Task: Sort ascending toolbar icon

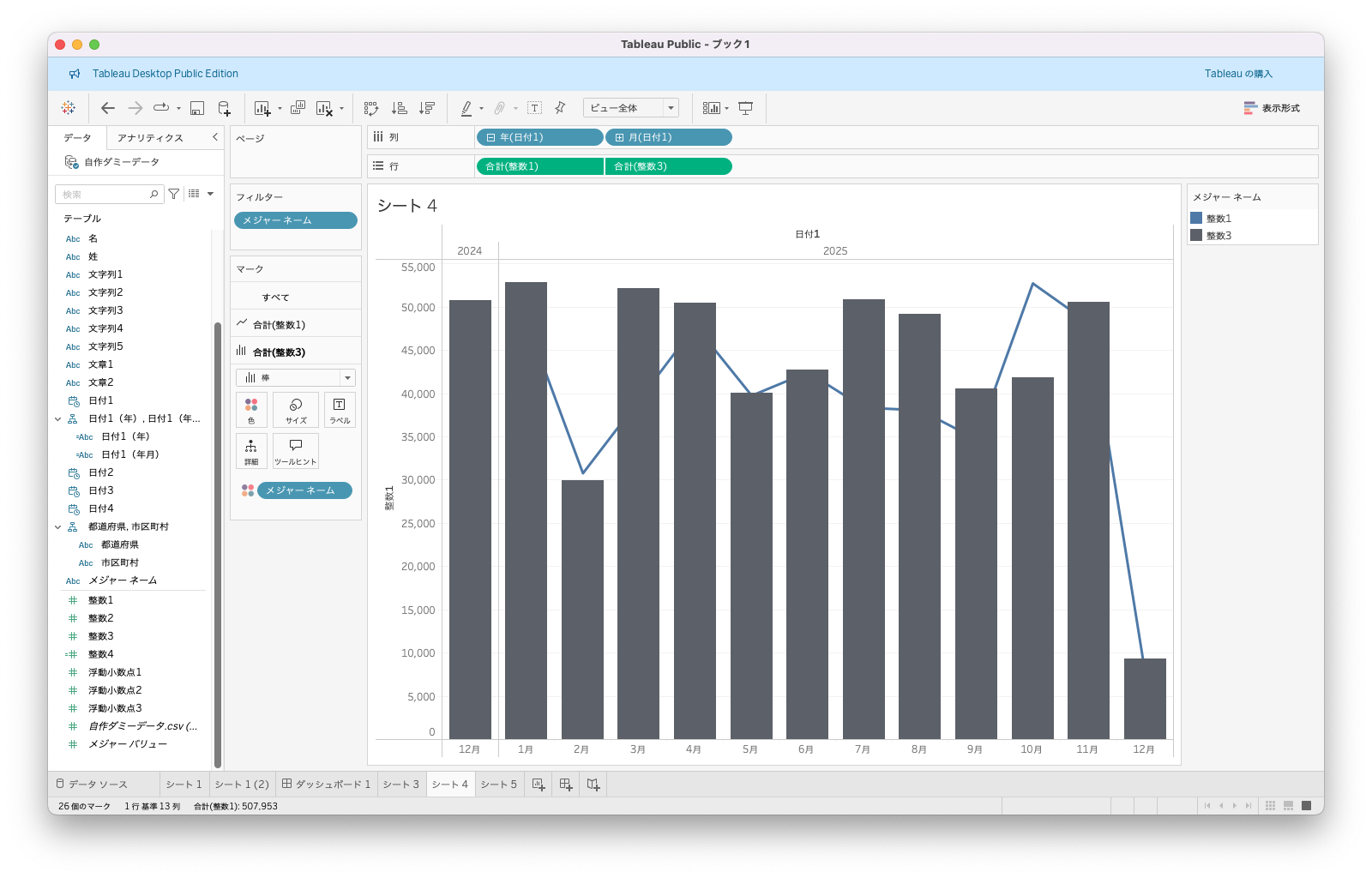Action: pos(399,108)
